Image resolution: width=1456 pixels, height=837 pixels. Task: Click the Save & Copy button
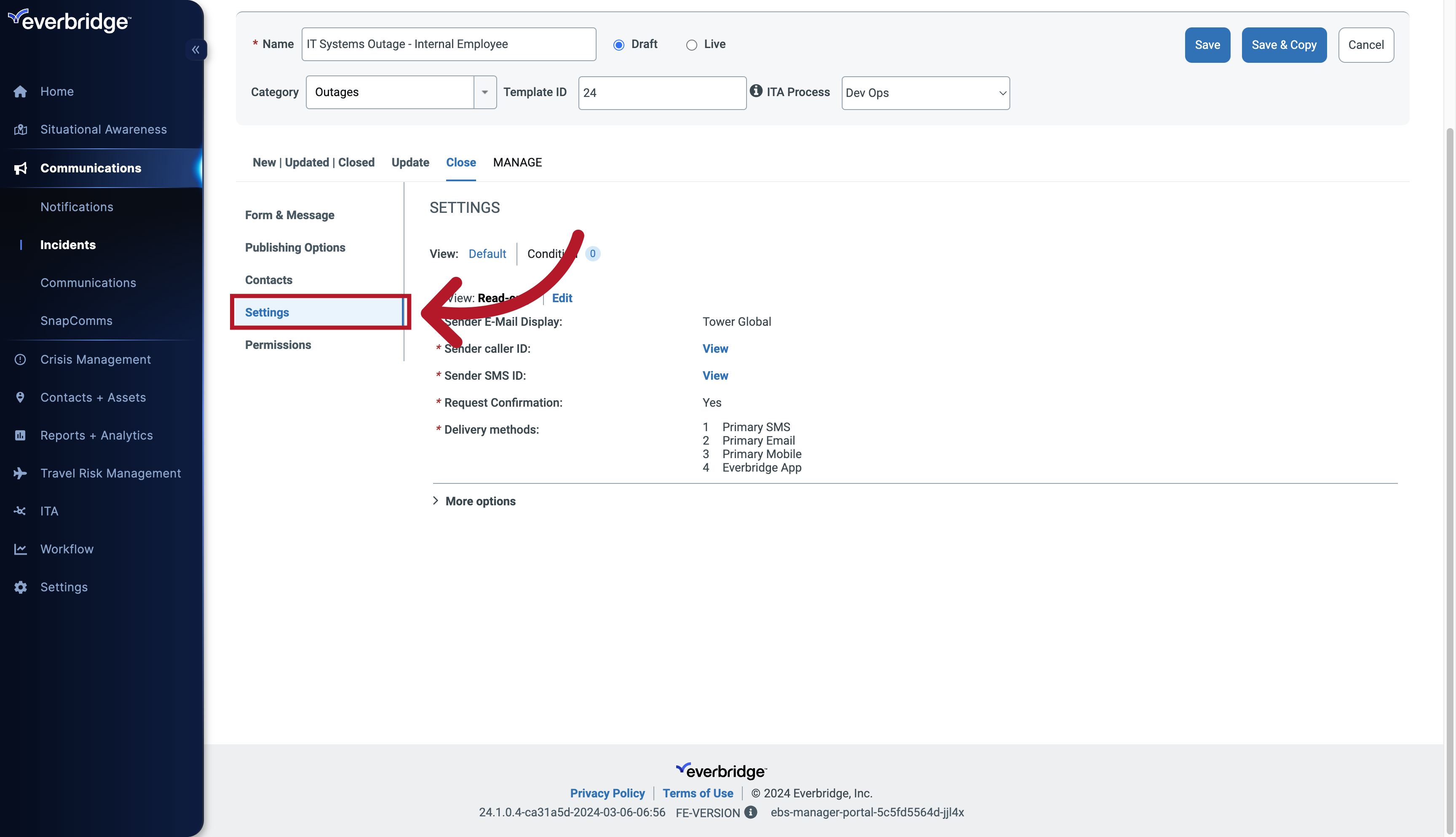point(1284,45)
